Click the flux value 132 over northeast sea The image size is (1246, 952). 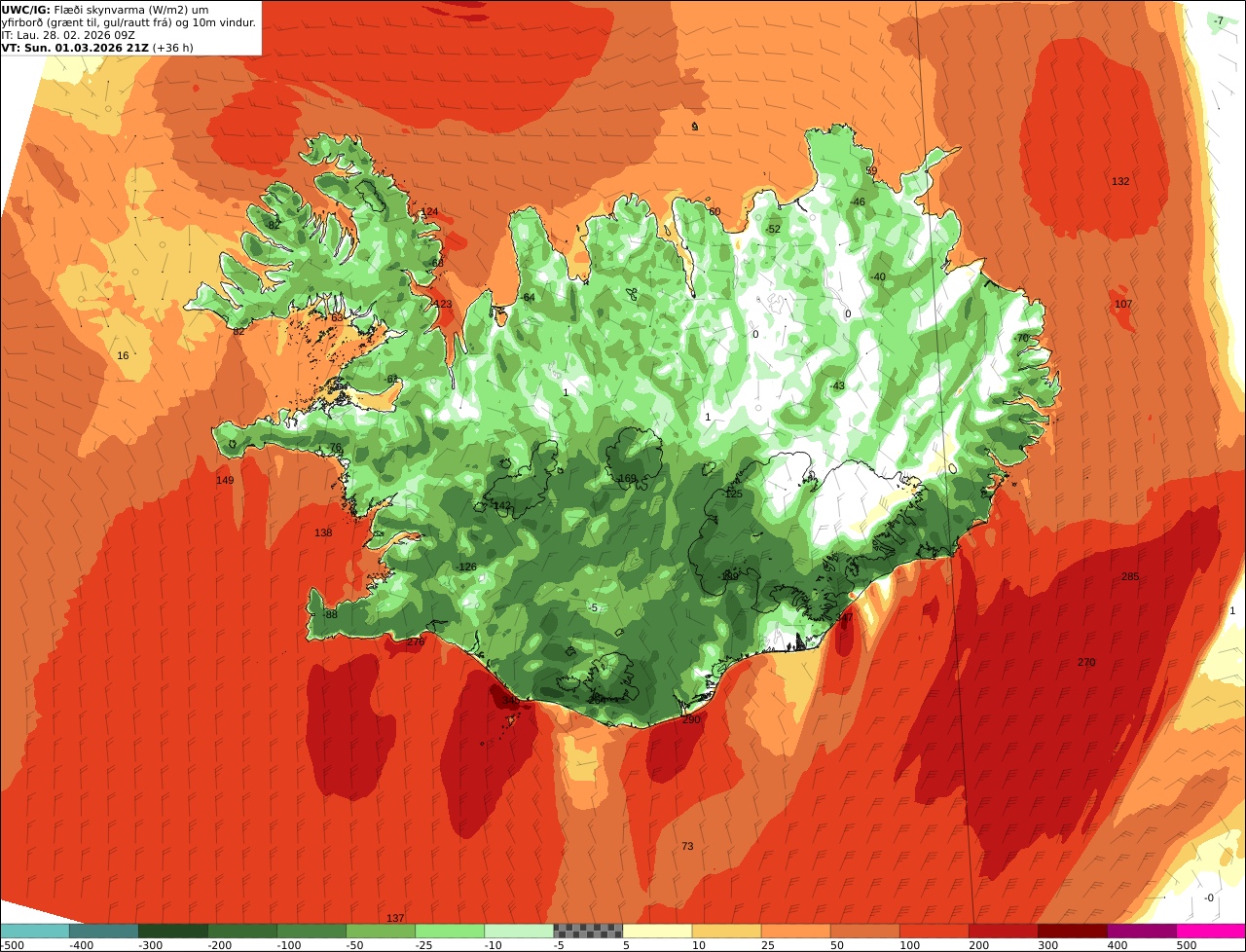pos(1120,181)
